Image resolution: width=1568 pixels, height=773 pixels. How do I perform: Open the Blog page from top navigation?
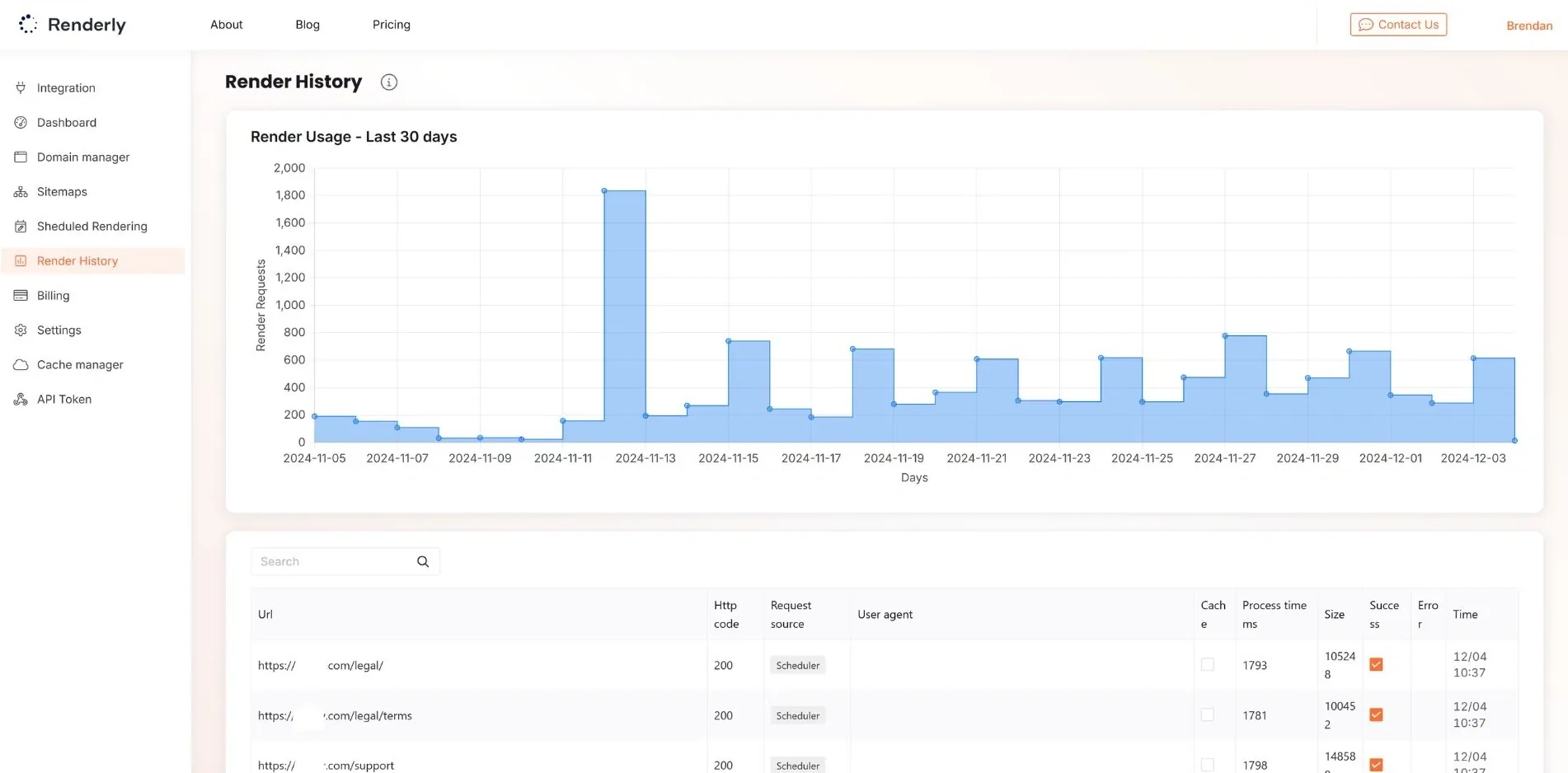click(307, 25)
